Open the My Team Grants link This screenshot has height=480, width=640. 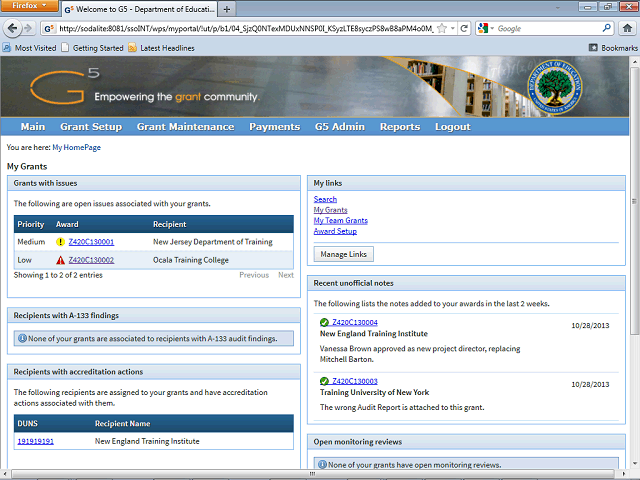[x=340, y=220]
